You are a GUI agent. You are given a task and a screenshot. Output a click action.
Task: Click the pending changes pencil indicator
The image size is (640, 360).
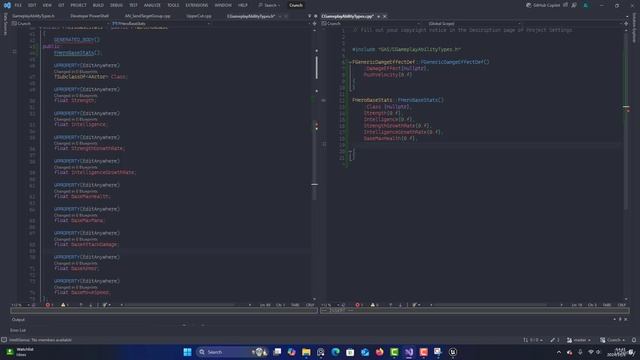point(555,340)
